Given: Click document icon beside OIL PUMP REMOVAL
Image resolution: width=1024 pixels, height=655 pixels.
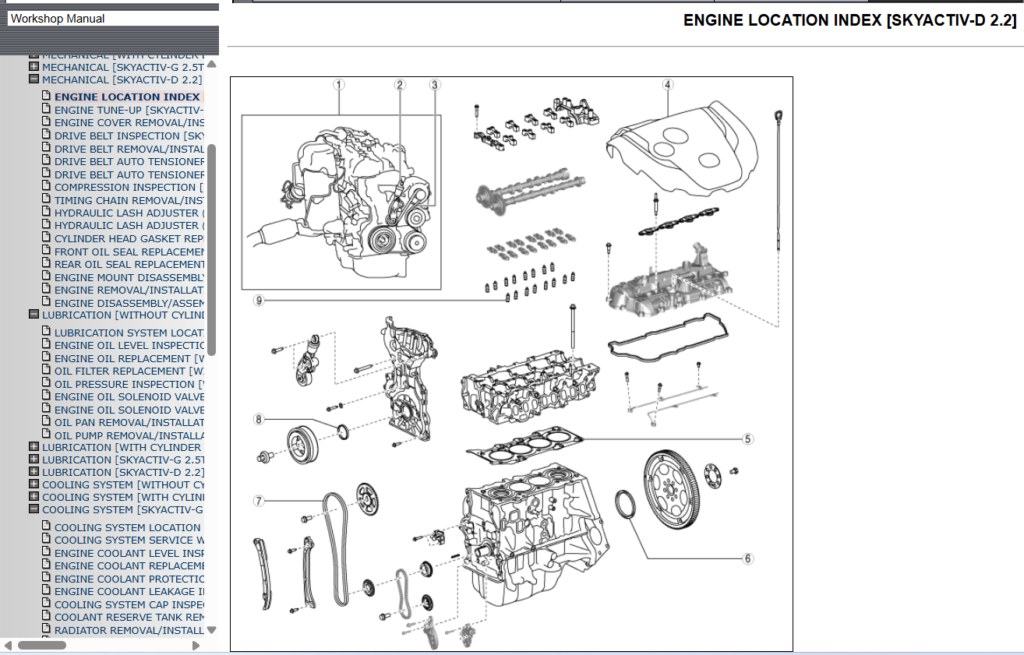Looking at the screenshot, I should click(x=46, y=434).
